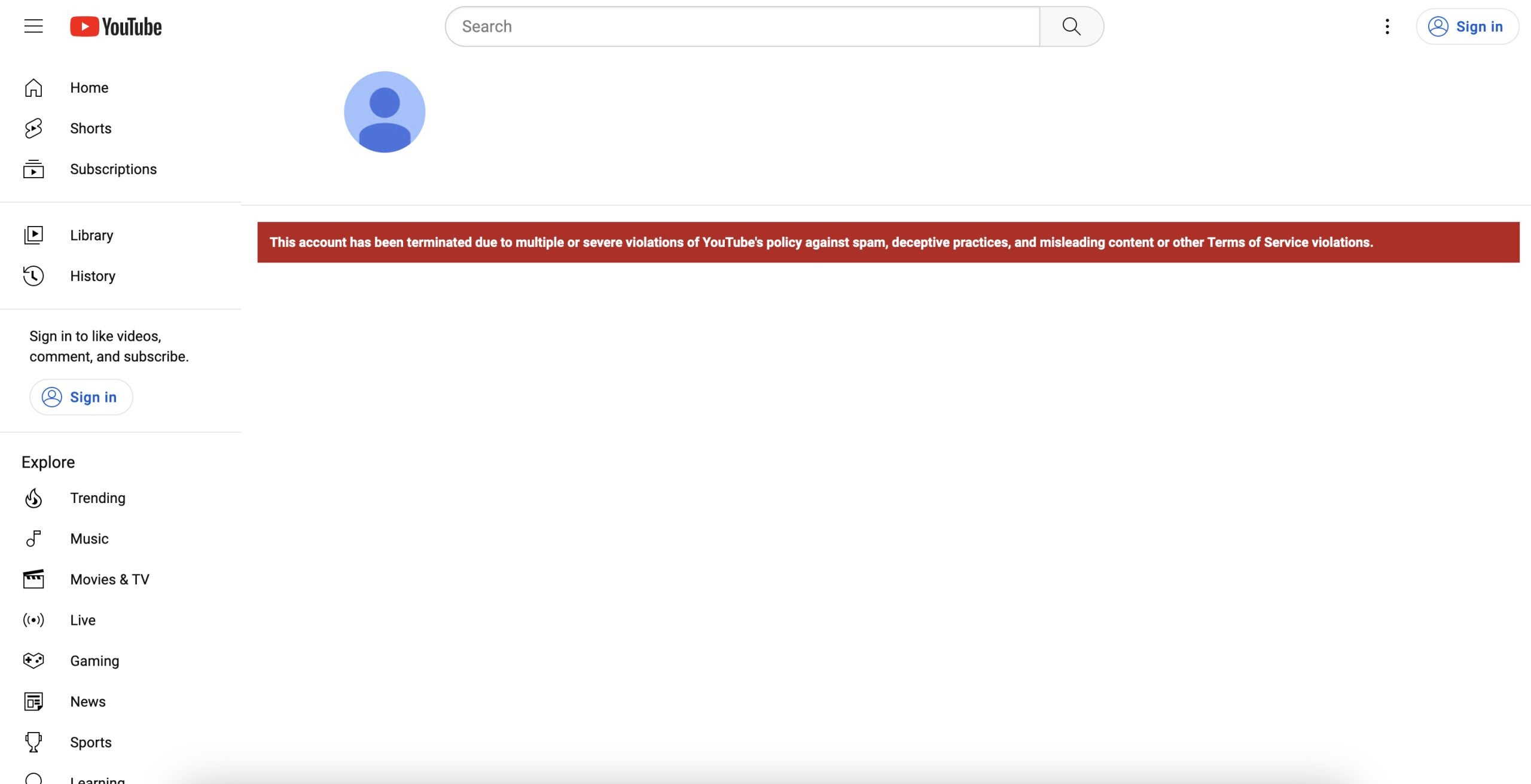
Task: Click the hamburger guide menu icon
Action: pyautogui.click(x=33, y=26)
